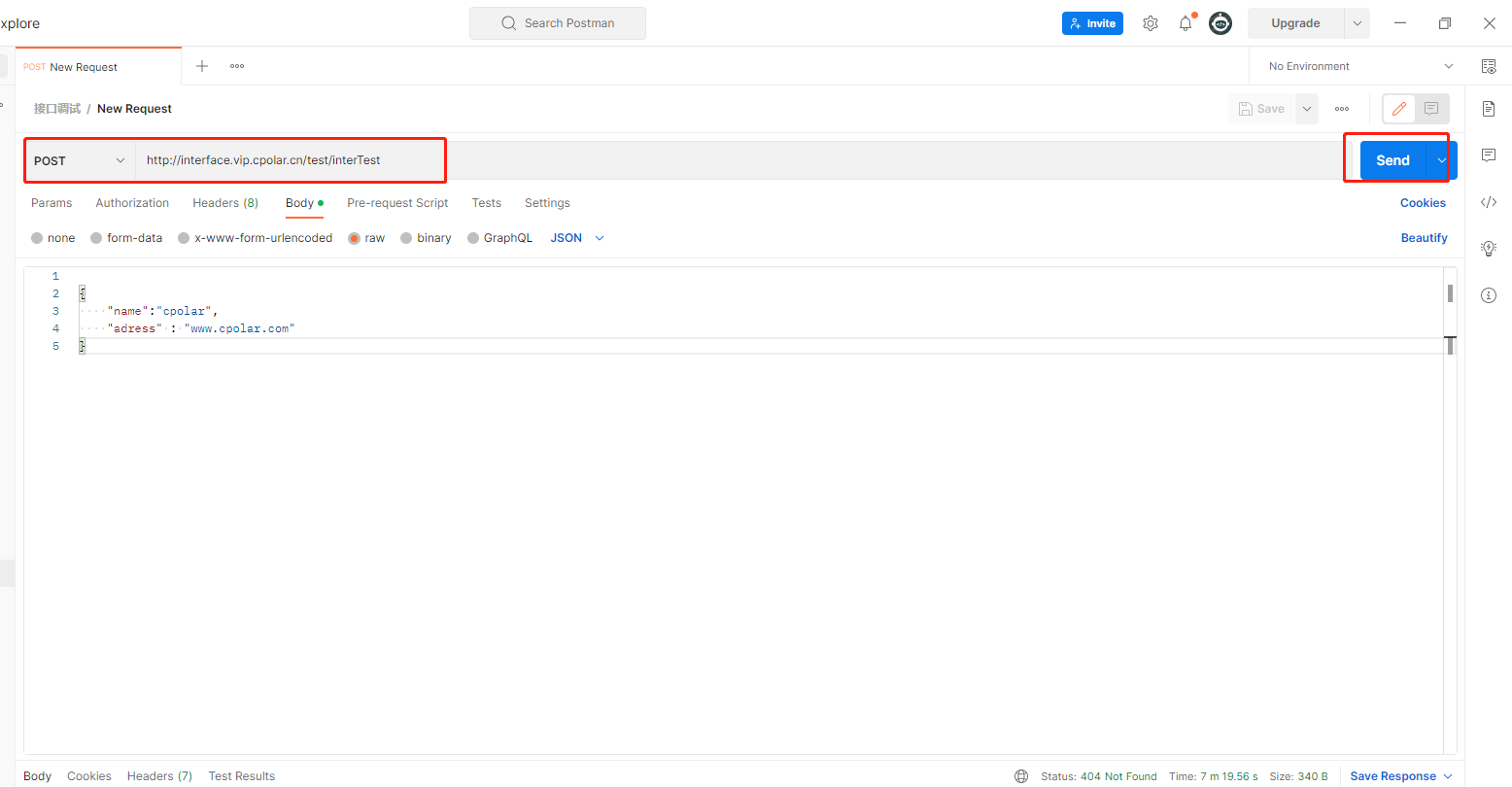The width and height of the screenshot is (1512, 787).
Task: Open the POST method dropdown
Action: tap(78, 159)
